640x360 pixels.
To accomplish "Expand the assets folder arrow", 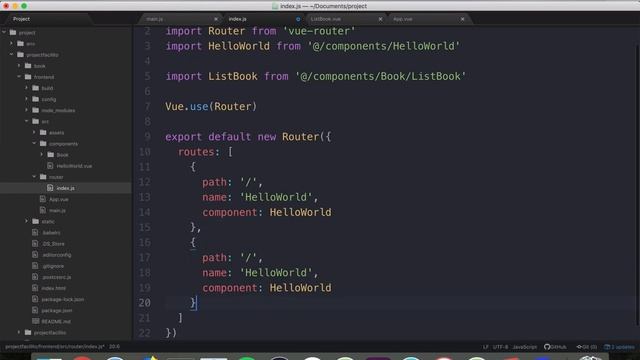I will (x=34, y=132).
